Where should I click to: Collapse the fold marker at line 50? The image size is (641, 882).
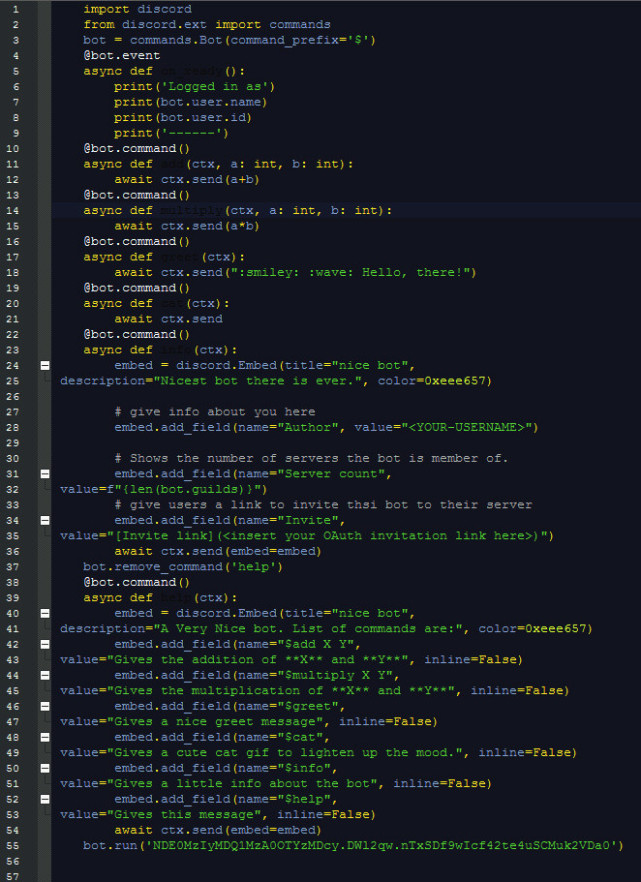tap(45, 768)
